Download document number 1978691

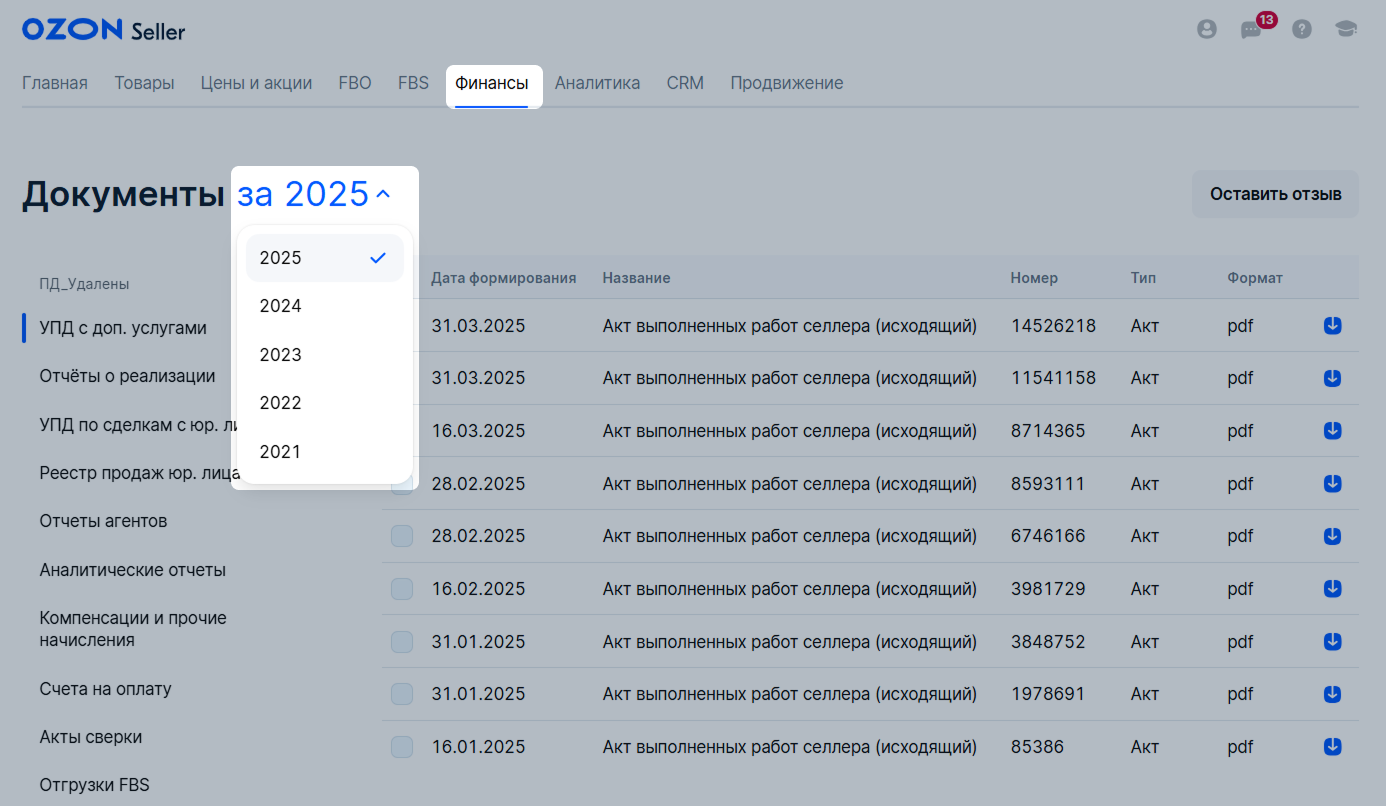(x=1332, y=694)
